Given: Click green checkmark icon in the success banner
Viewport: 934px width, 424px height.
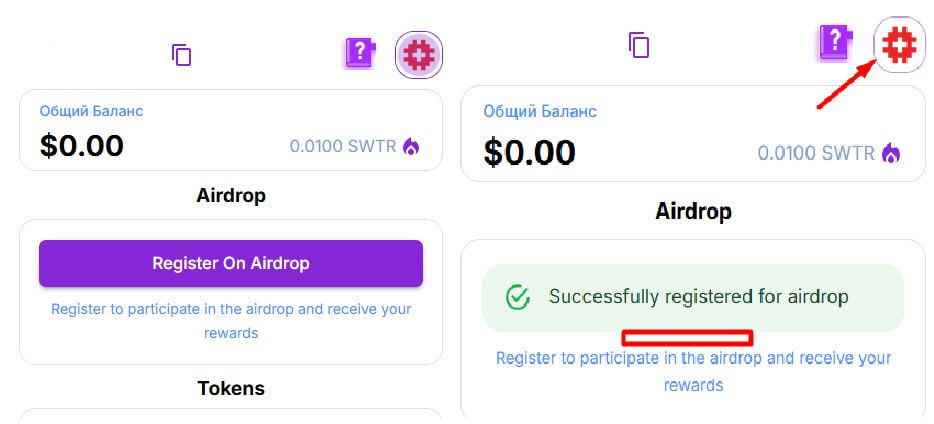Looking at the screenshot, I should [518, 297].
